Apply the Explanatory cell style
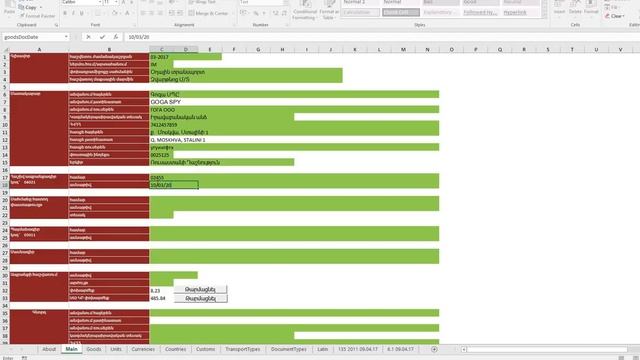Screen dimensions: 640x360 (x=440, y=13)
